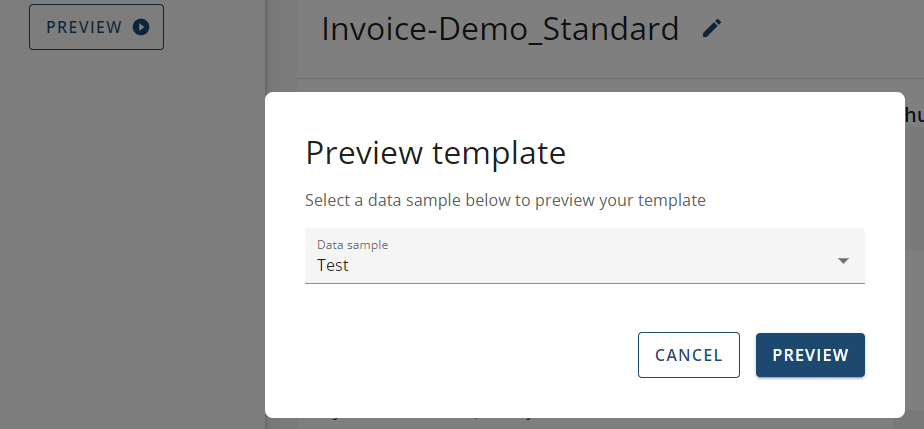Confirm with the dark blue PREVIEW button
Screen dimensions: 924x429
810,355
